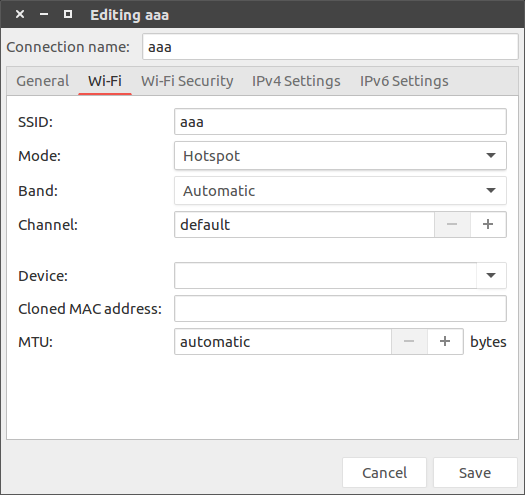This screenshot has width=525, height=495.
Task: Increase MTU with the plus button
Action: [x=445, y=342]
